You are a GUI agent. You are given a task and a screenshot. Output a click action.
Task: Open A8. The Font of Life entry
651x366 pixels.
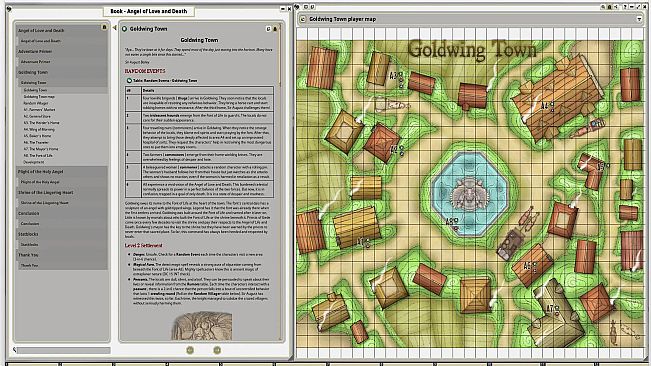pyautogui.click(x=38, y=156)
